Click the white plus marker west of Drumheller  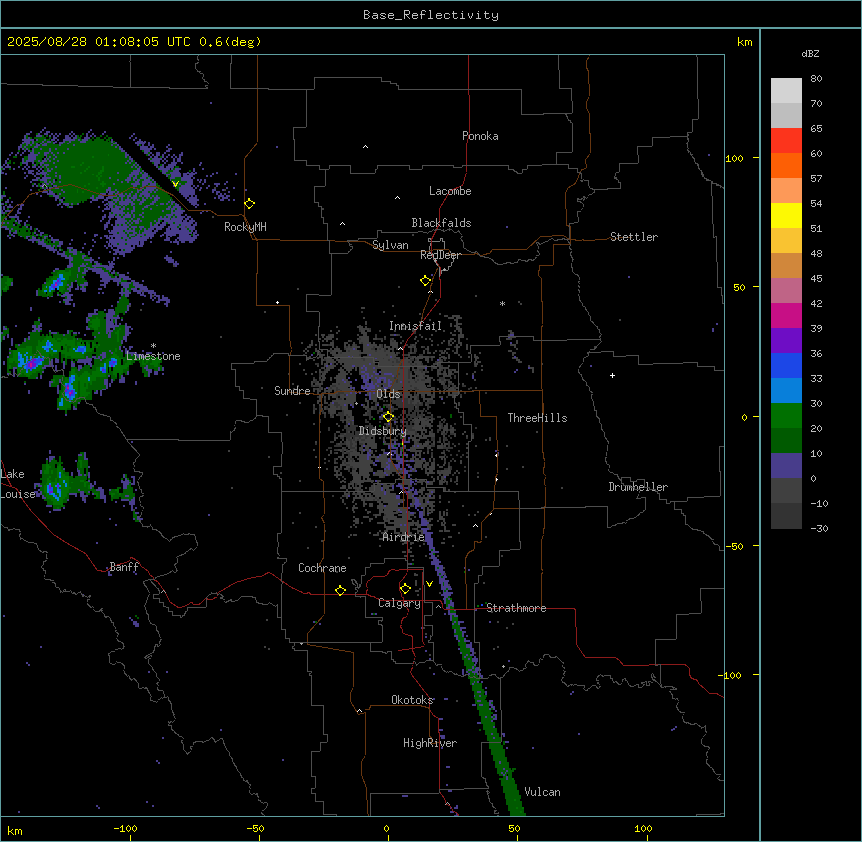[612, 375]
